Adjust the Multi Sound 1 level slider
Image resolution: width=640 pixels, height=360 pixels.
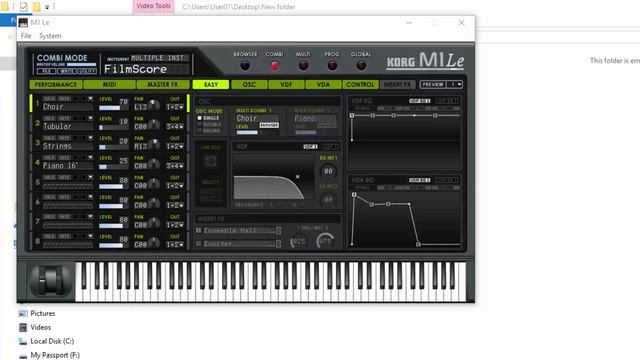[257, 132]
